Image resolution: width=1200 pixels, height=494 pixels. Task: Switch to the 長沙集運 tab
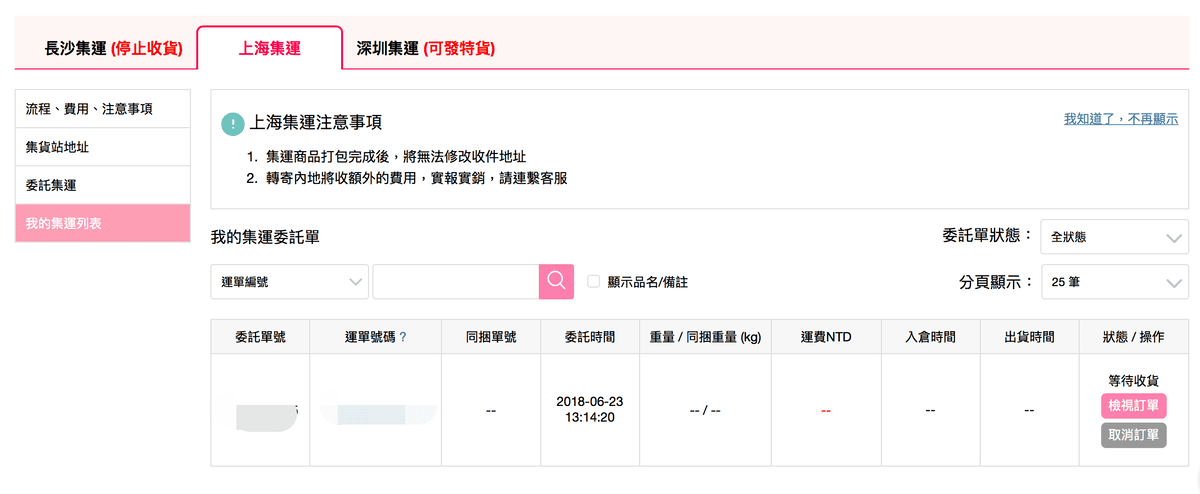click(113, 48)
